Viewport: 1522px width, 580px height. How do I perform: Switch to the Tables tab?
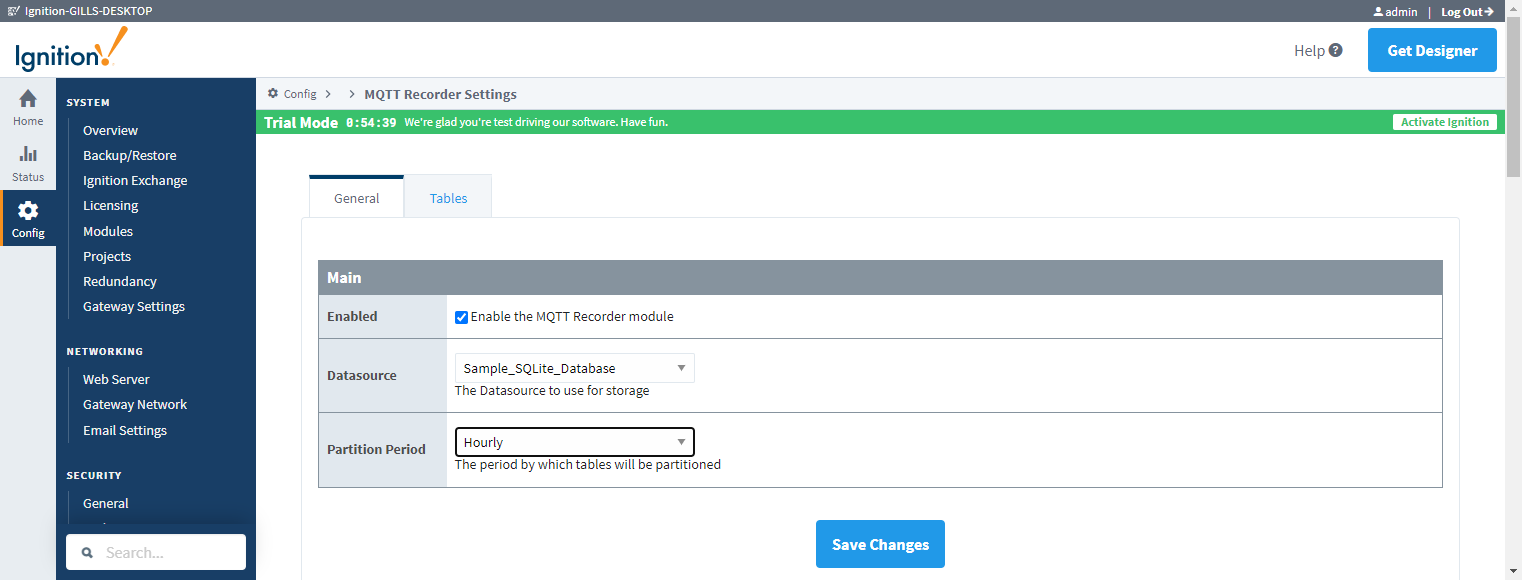(448, 197)
